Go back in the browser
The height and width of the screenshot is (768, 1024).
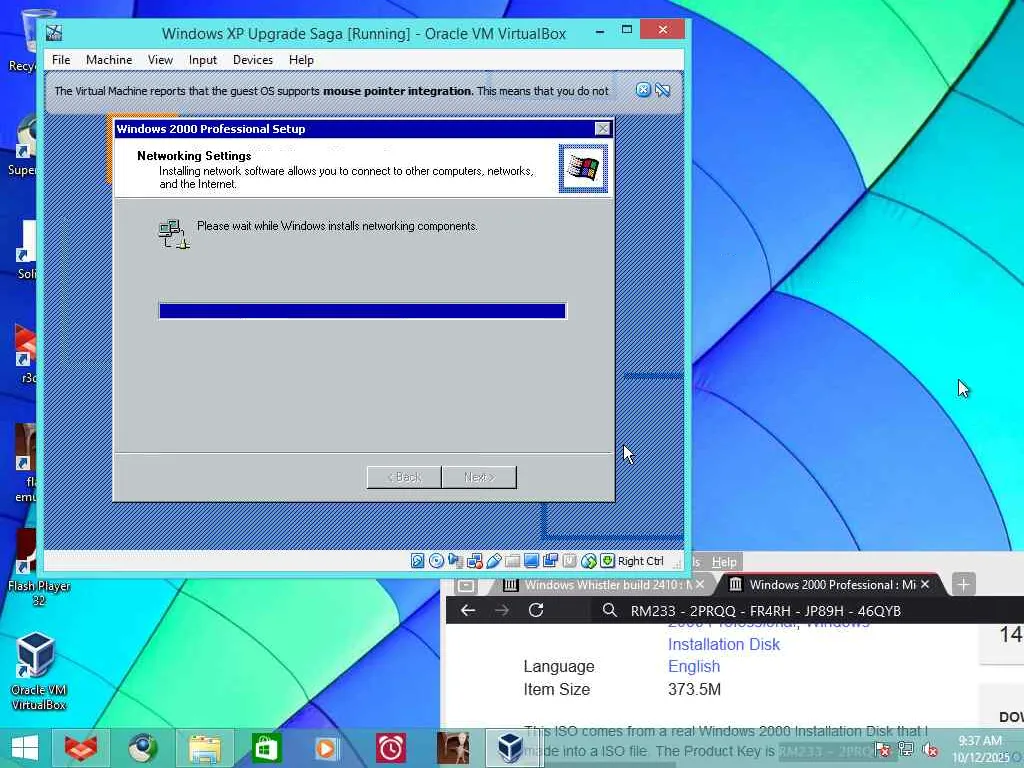point(468,611)
